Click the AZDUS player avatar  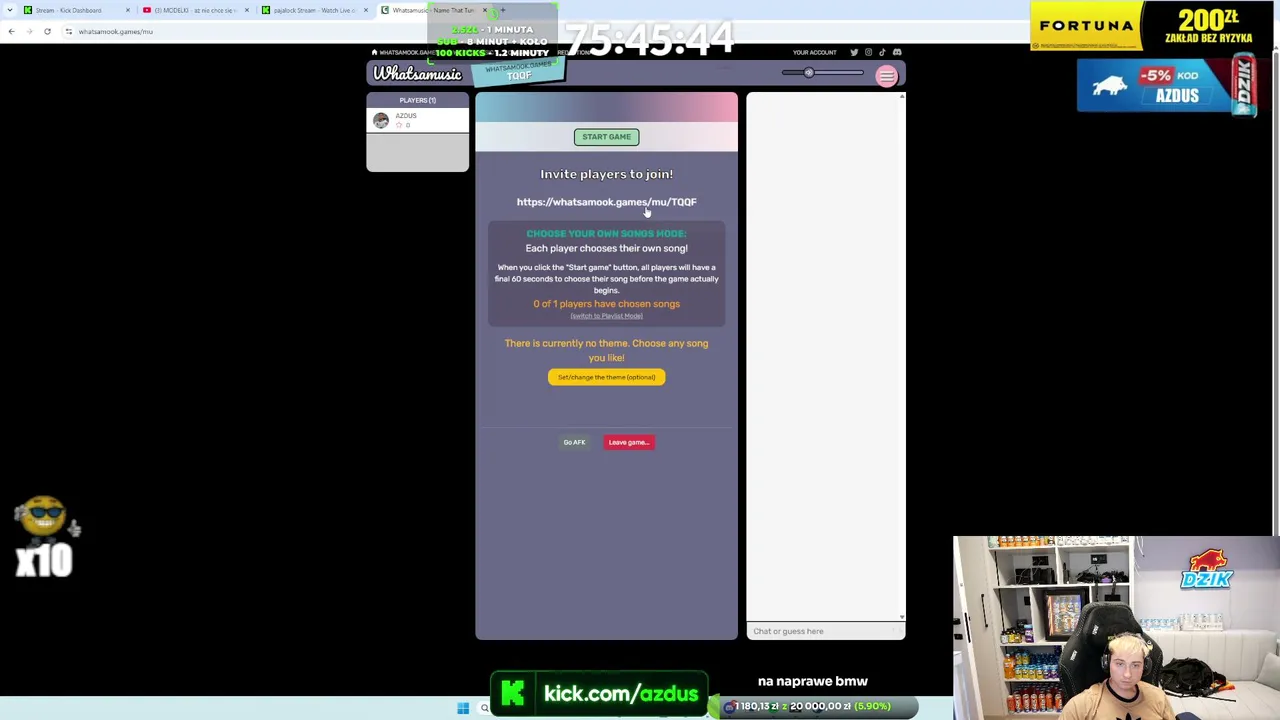[381, 120]
